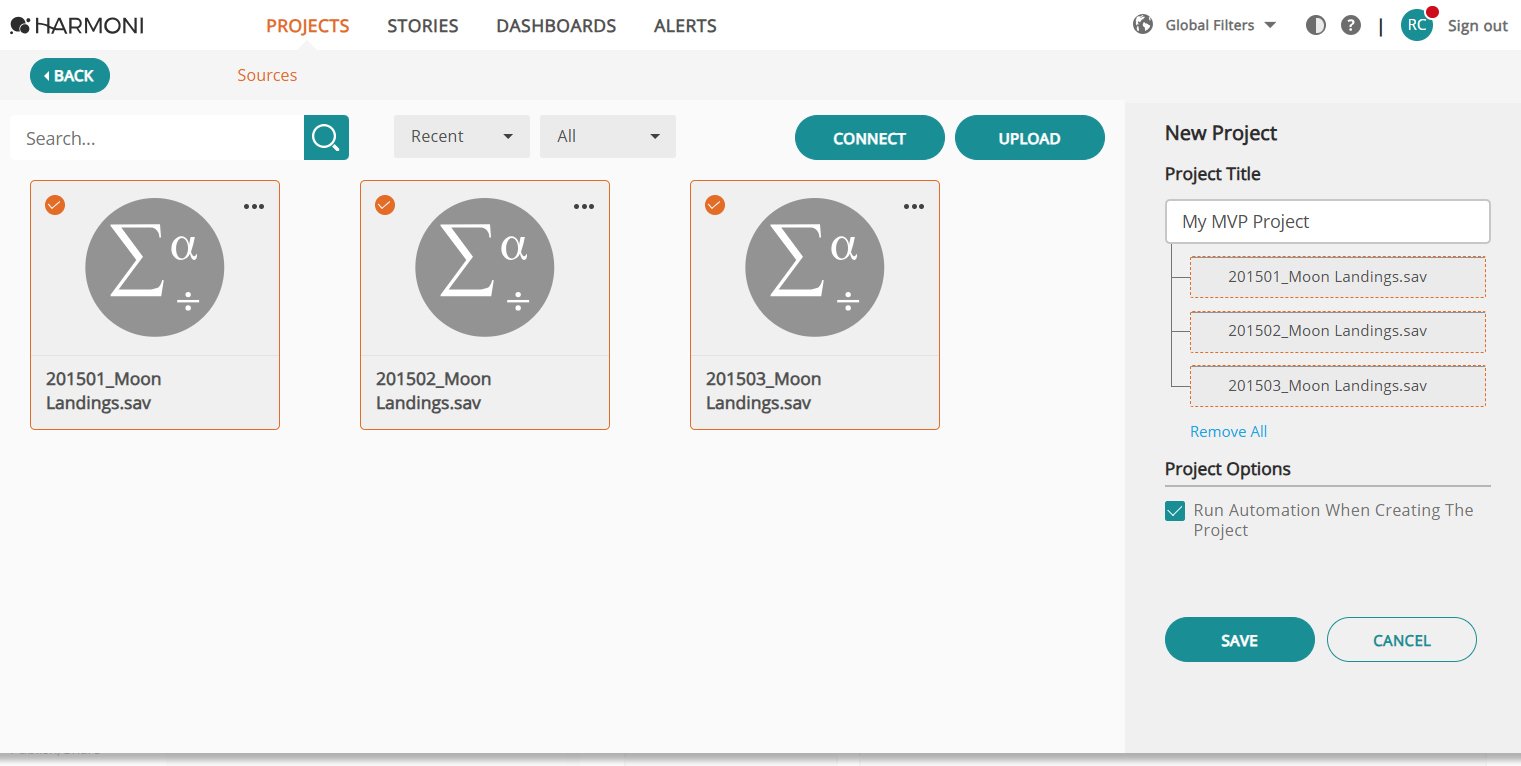Save the new project

tap(1240, 640)
